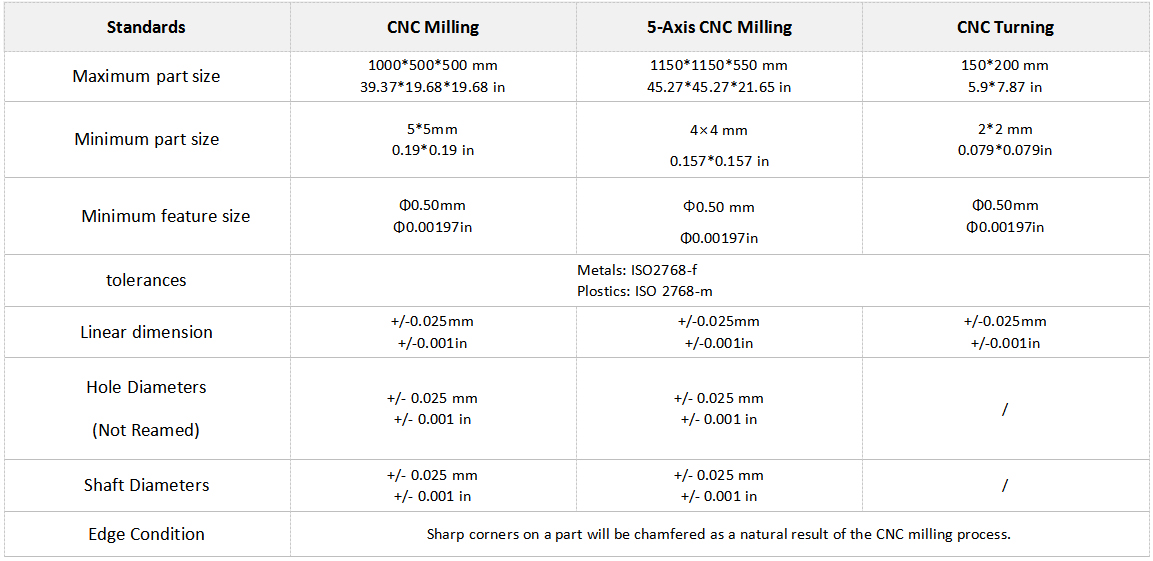The width and height of the screenshot is (1153, 561).
Task: Click the 150*200 mm turning size cell
Action: 1005,65
